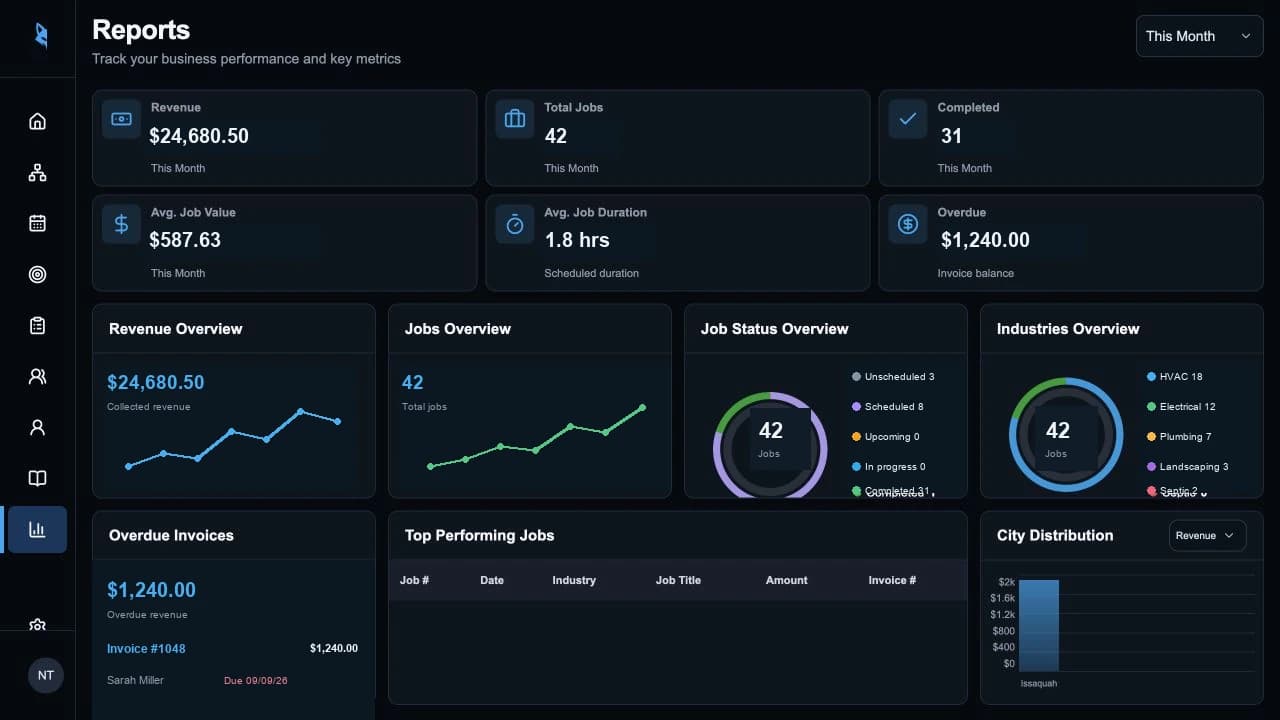Open the org-chart hierarchy sidebar icon
The width and height of the screenshot is (1280, 720).
click(x=37, y=172)
